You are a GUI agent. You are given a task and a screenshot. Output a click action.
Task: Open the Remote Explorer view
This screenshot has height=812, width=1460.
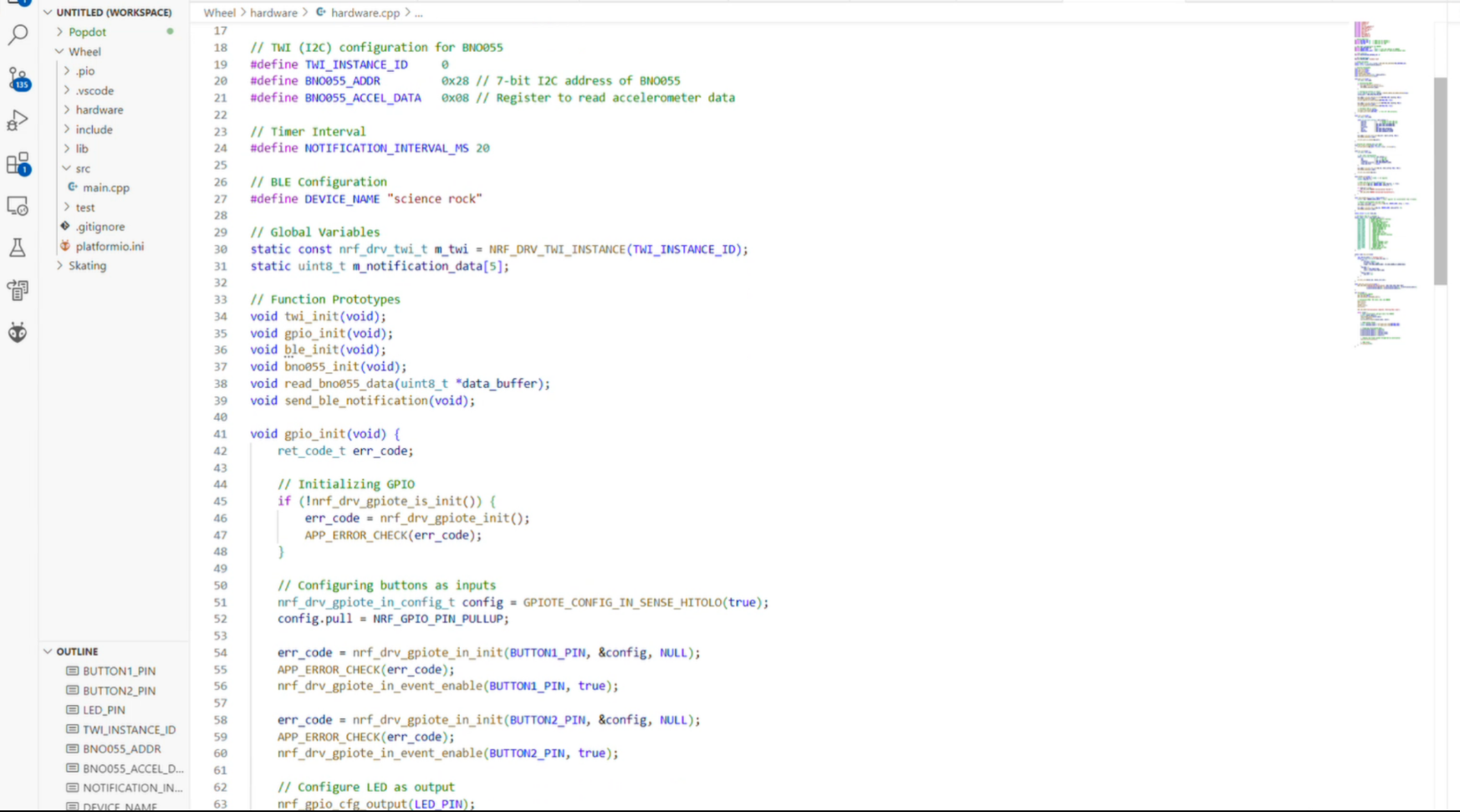tap(18, 206)
